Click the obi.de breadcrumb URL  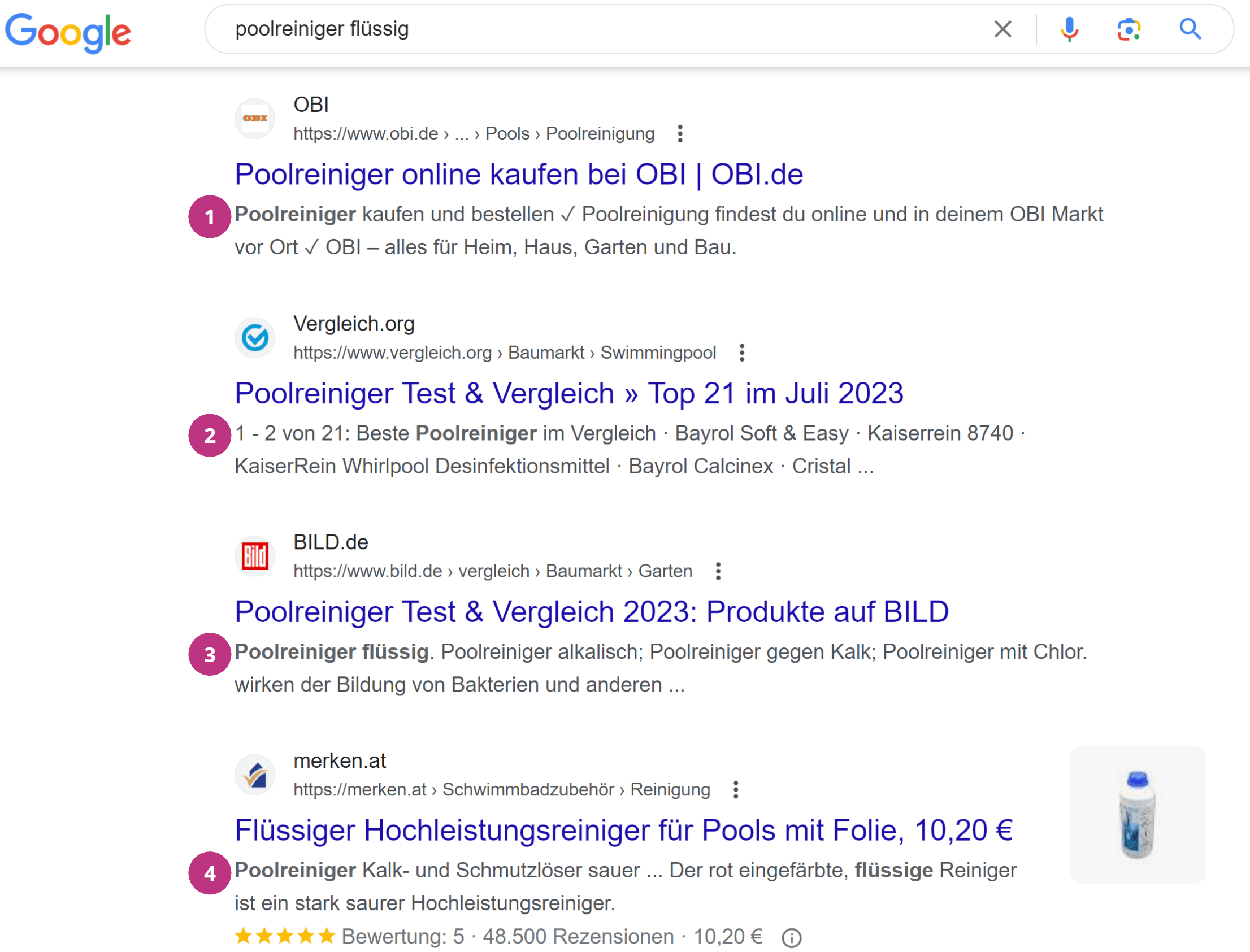(474, 134)
